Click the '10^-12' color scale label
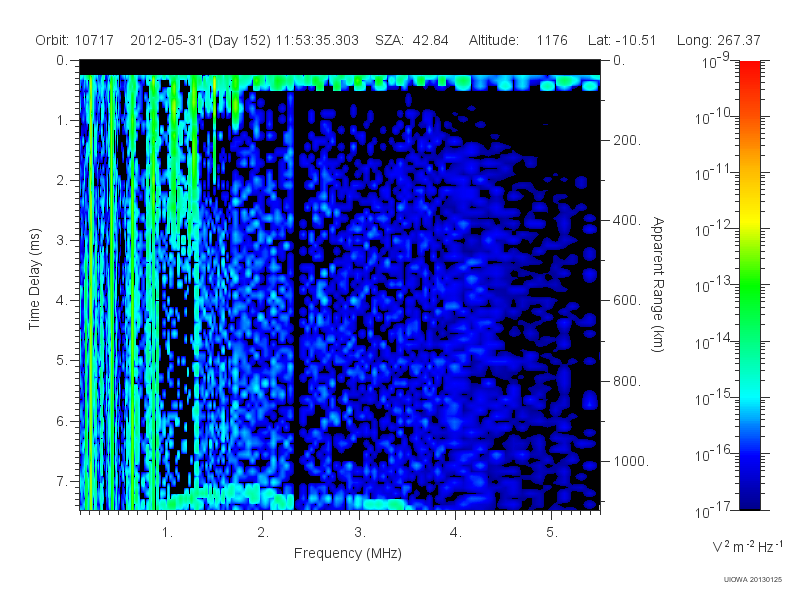This screenshot has width=800, height=600. pyautogui.click(x=712, y=229)
